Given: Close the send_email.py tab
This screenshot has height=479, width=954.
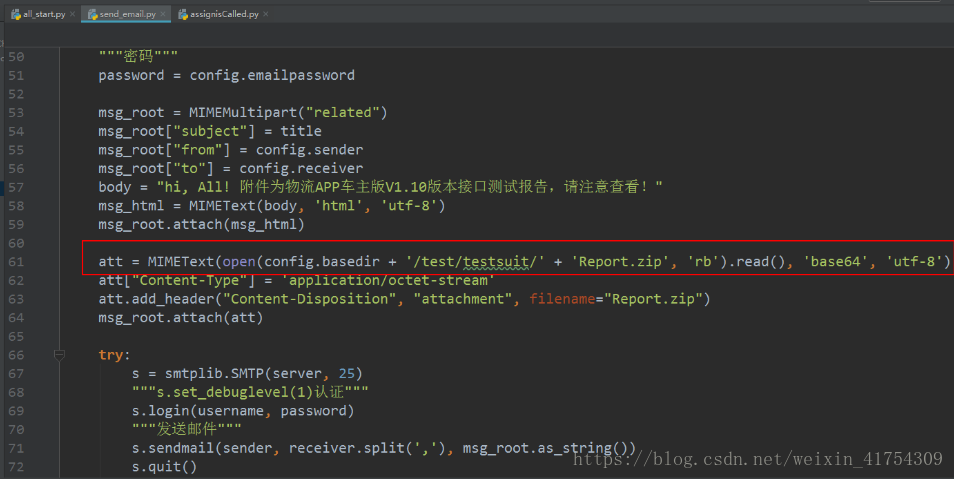Looking at the screenshot, I should click(163, 14).
